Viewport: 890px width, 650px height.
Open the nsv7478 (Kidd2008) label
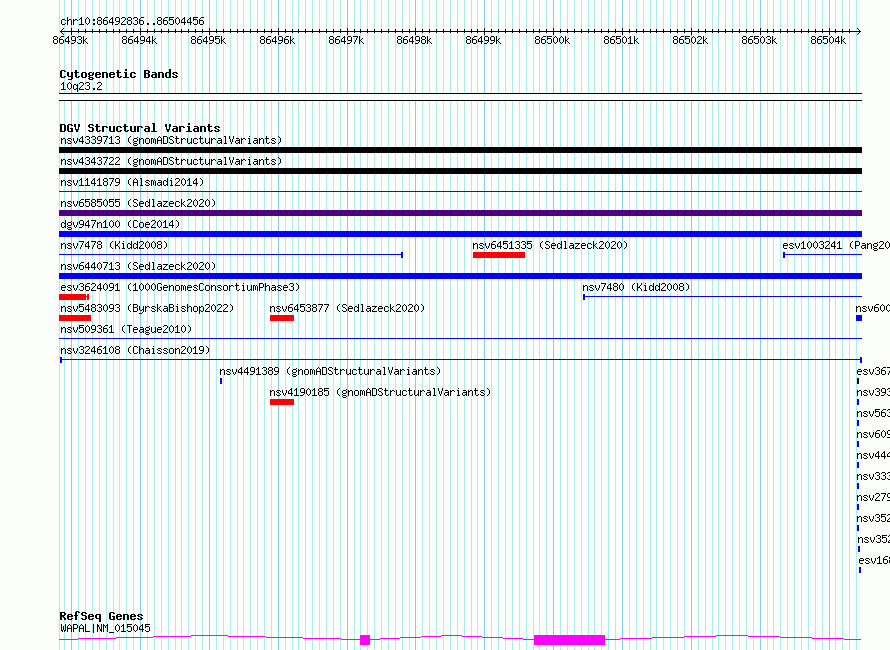point(114,245)
